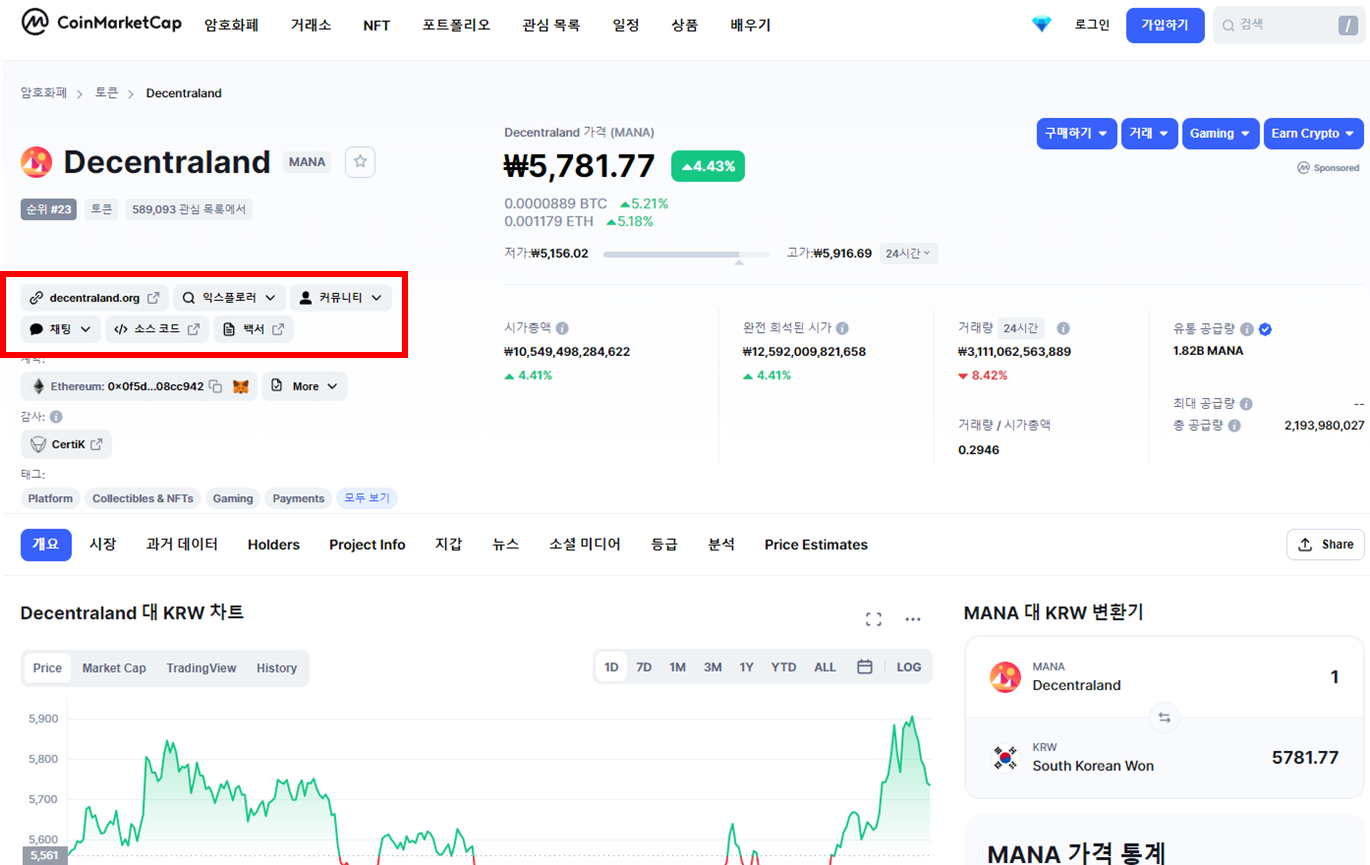
Task: Open chart calendar date picker
Action: (x=865, y=667)
